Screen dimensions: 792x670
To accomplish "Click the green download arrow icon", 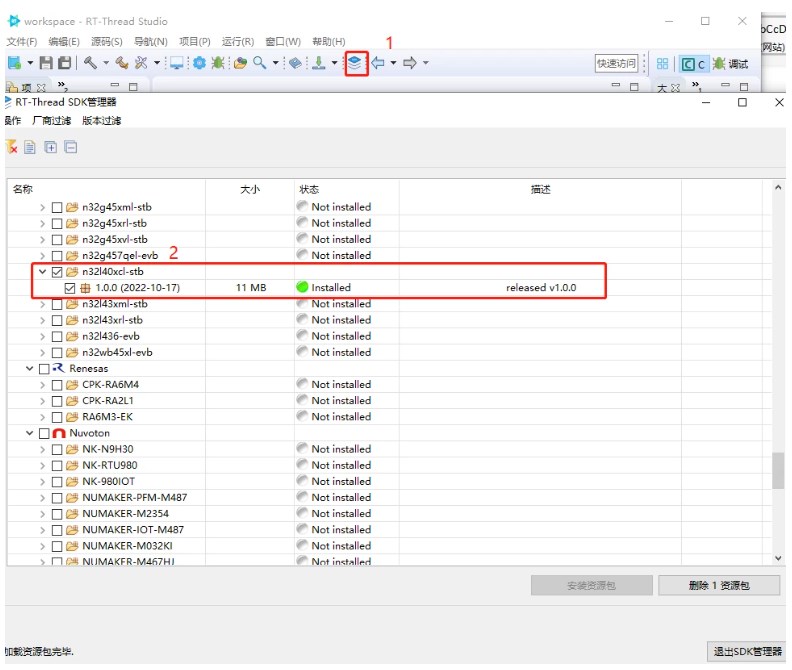I will tap(319, 63).
